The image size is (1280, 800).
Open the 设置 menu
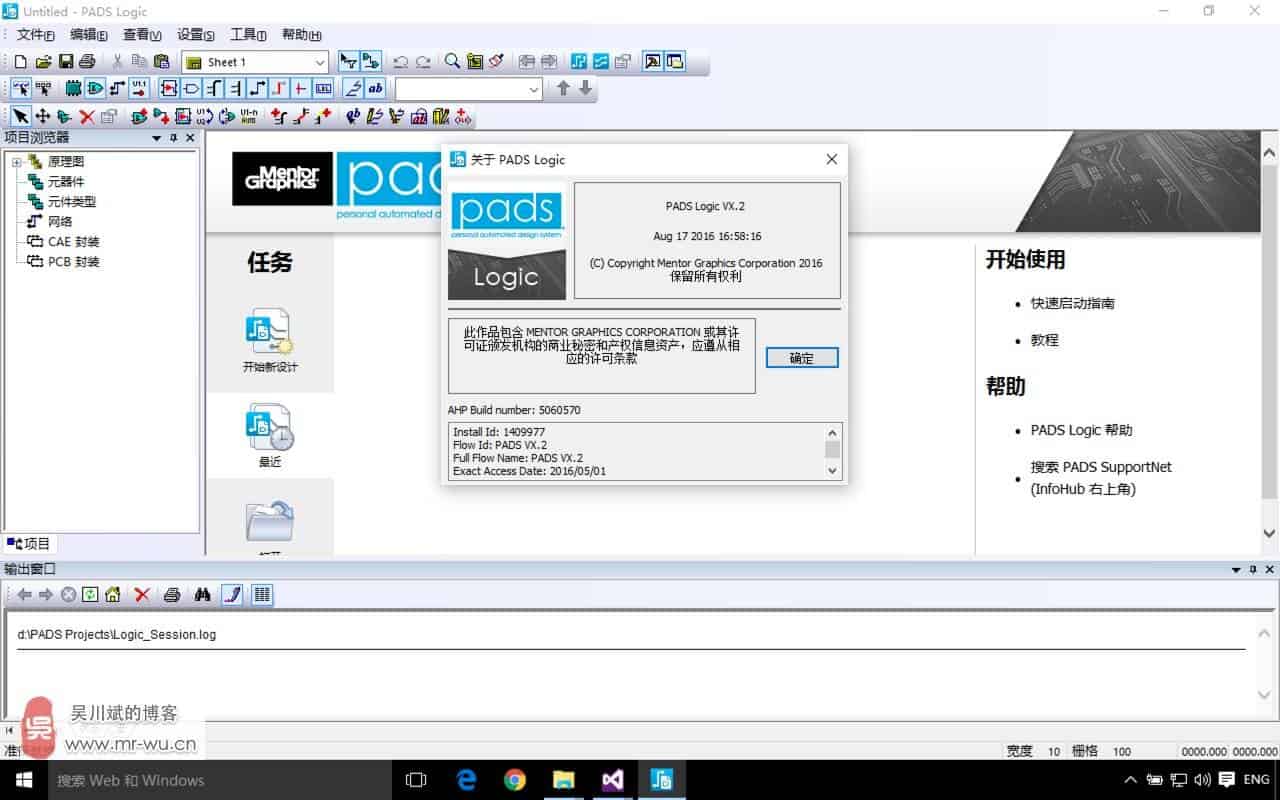[196, 35]
